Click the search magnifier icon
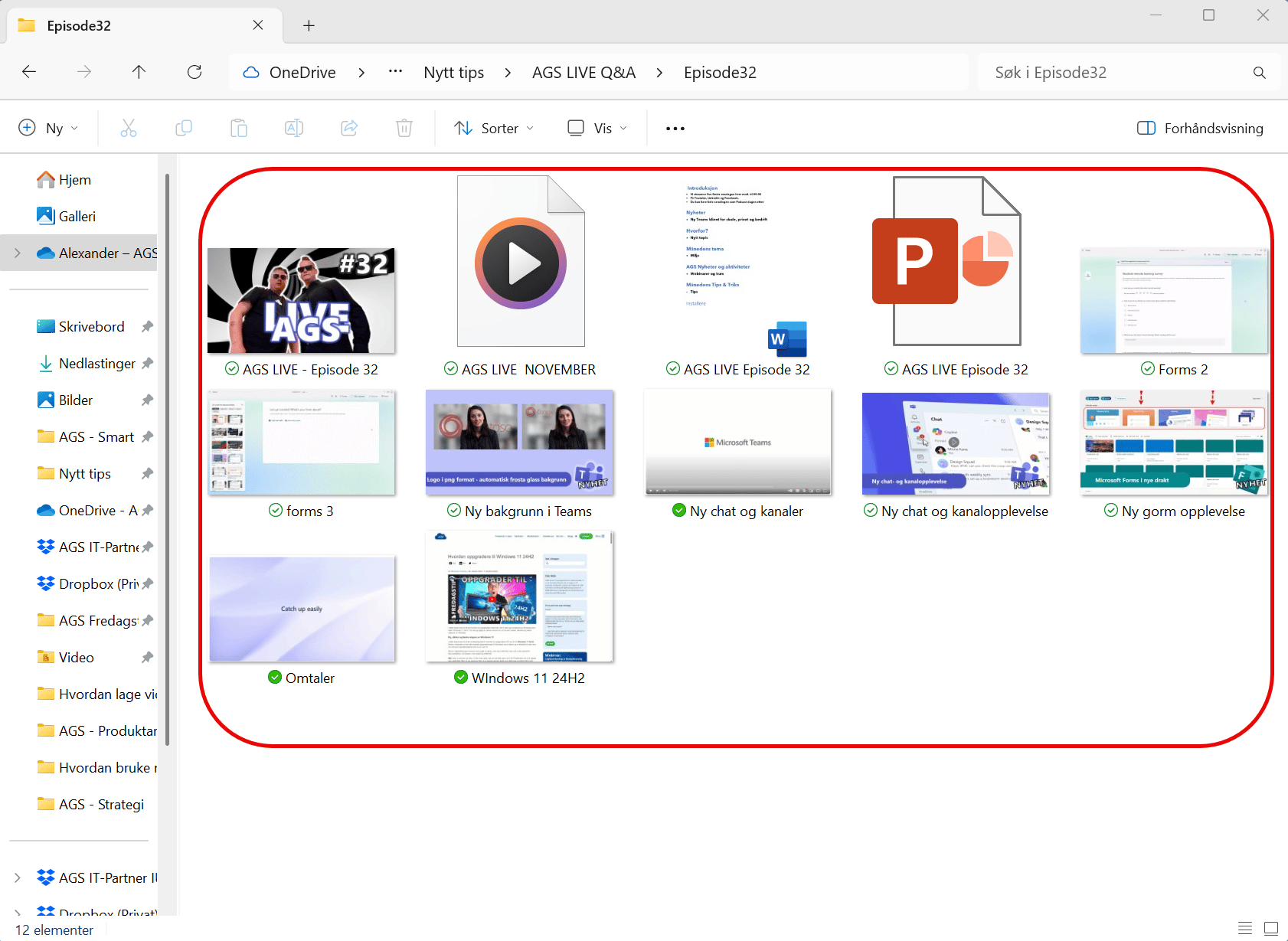 [x=1259, y=73]
